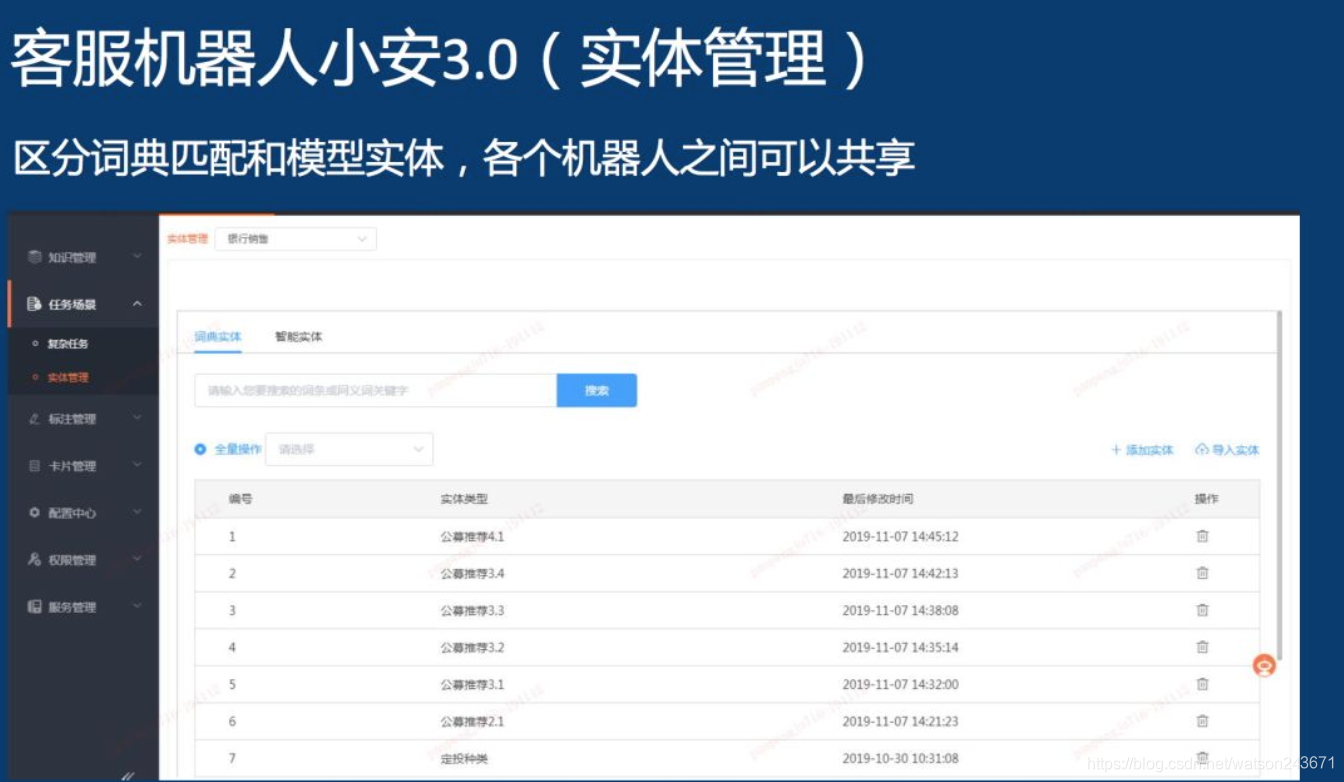1344x782 pixels.
Task: Click timestamp 2019-11-07 14:32:00
Action: pos(900,685)
